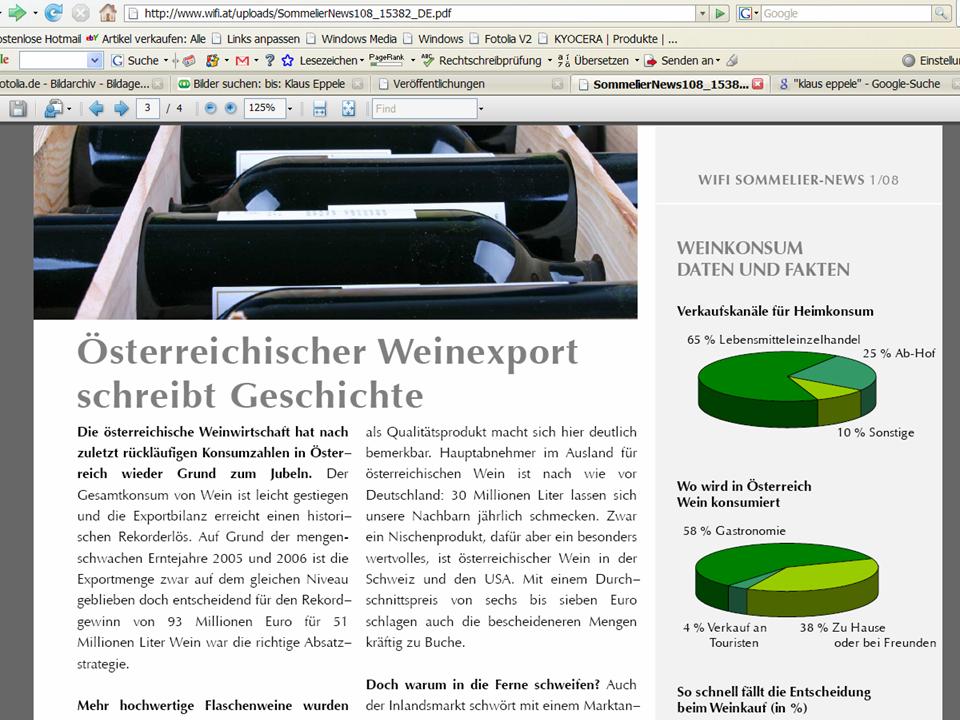Viewport: 960px width, 720px height.
Task: Click the browser home icon
Action: click(107, 13)
